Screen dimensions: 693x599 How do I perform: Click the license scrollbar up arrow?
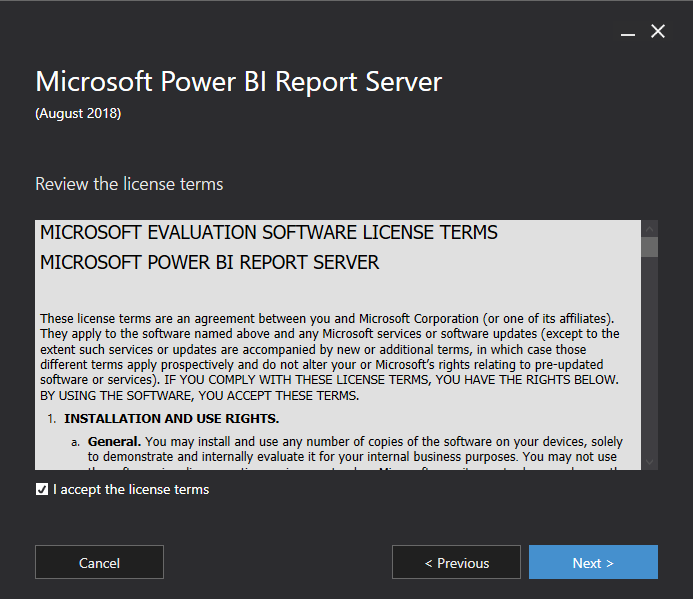[650, 228]
